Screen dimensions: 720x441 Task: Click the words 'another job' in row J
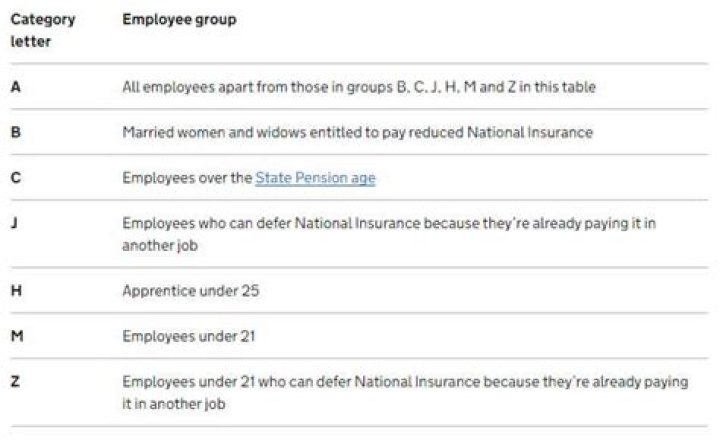160,245
